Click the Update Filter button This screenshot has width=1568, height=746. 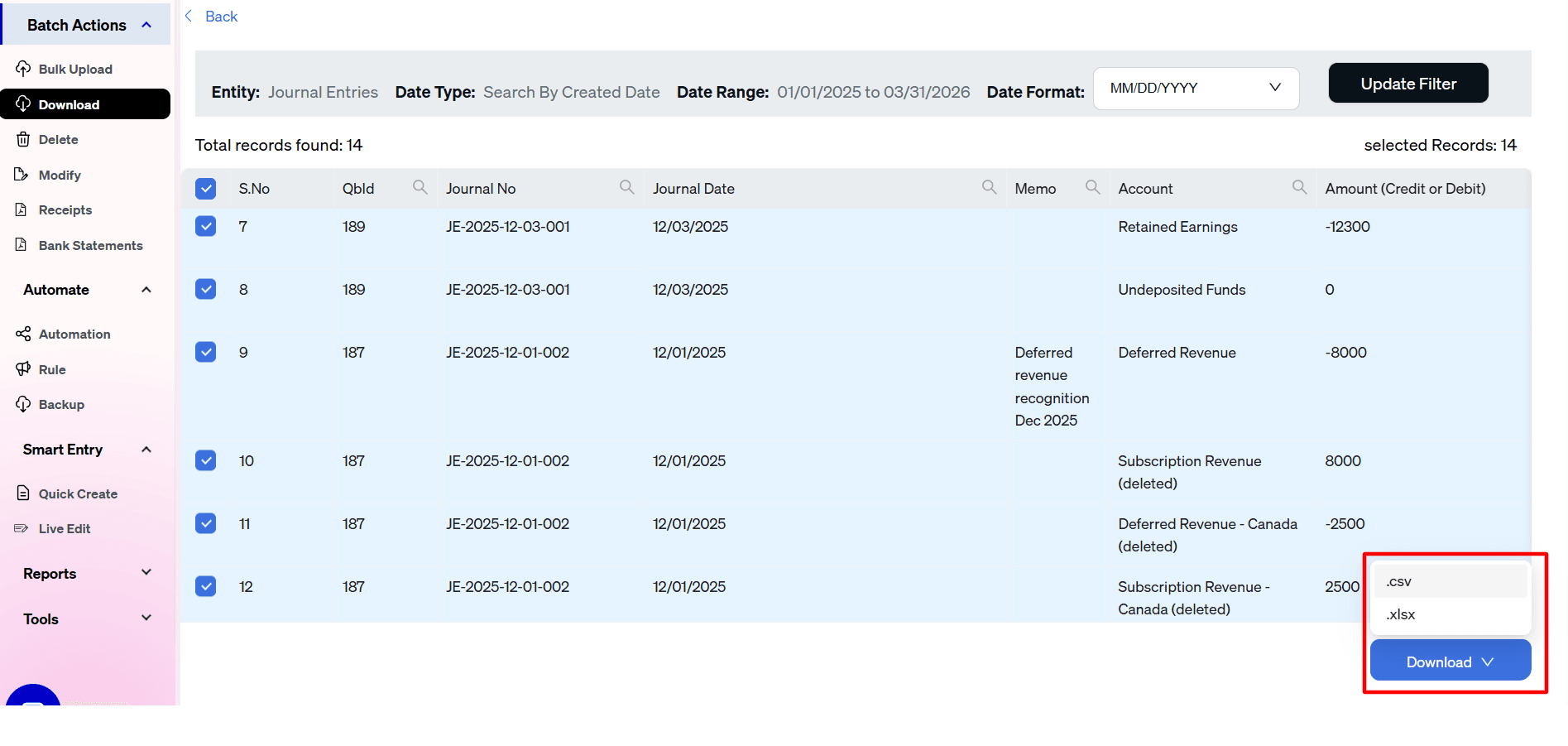pos(1407,83)
